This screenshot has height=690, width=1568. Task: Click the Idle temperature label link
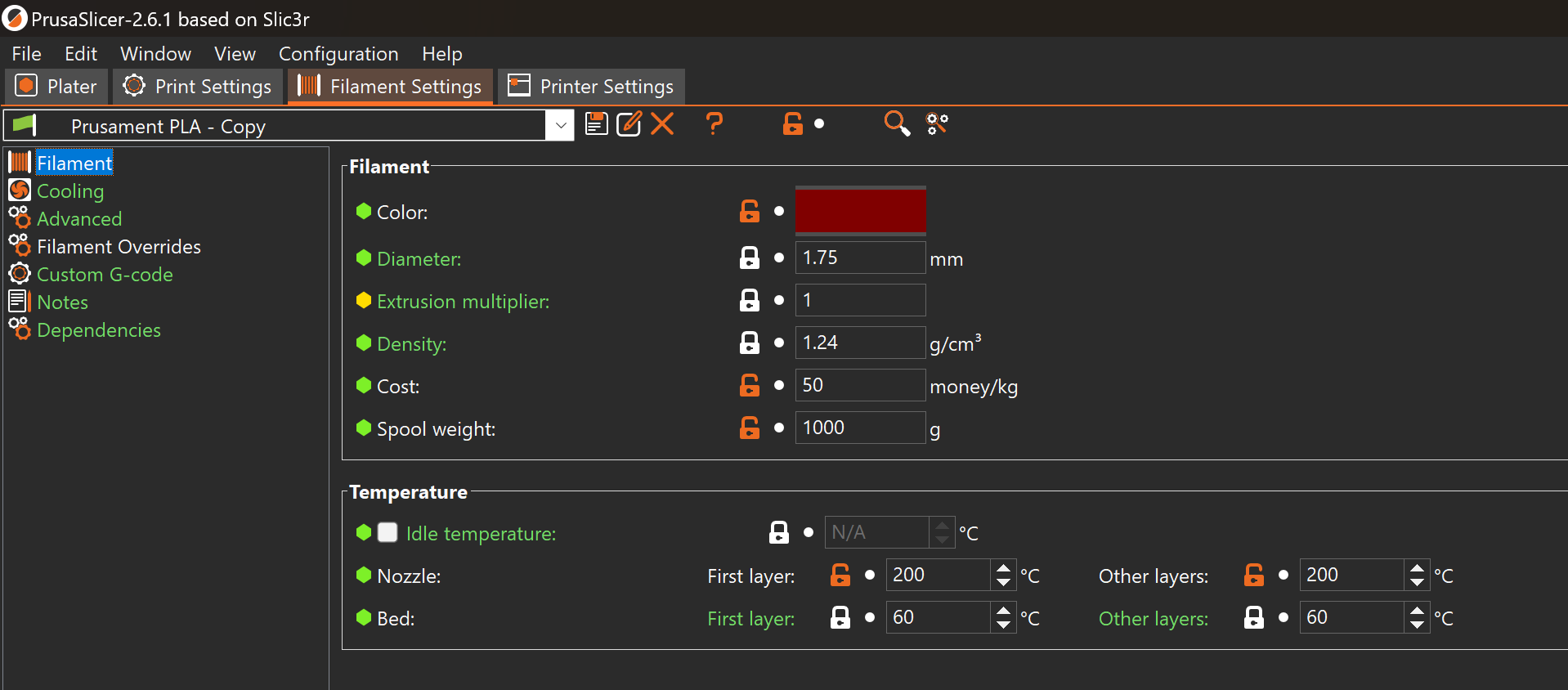481,534
